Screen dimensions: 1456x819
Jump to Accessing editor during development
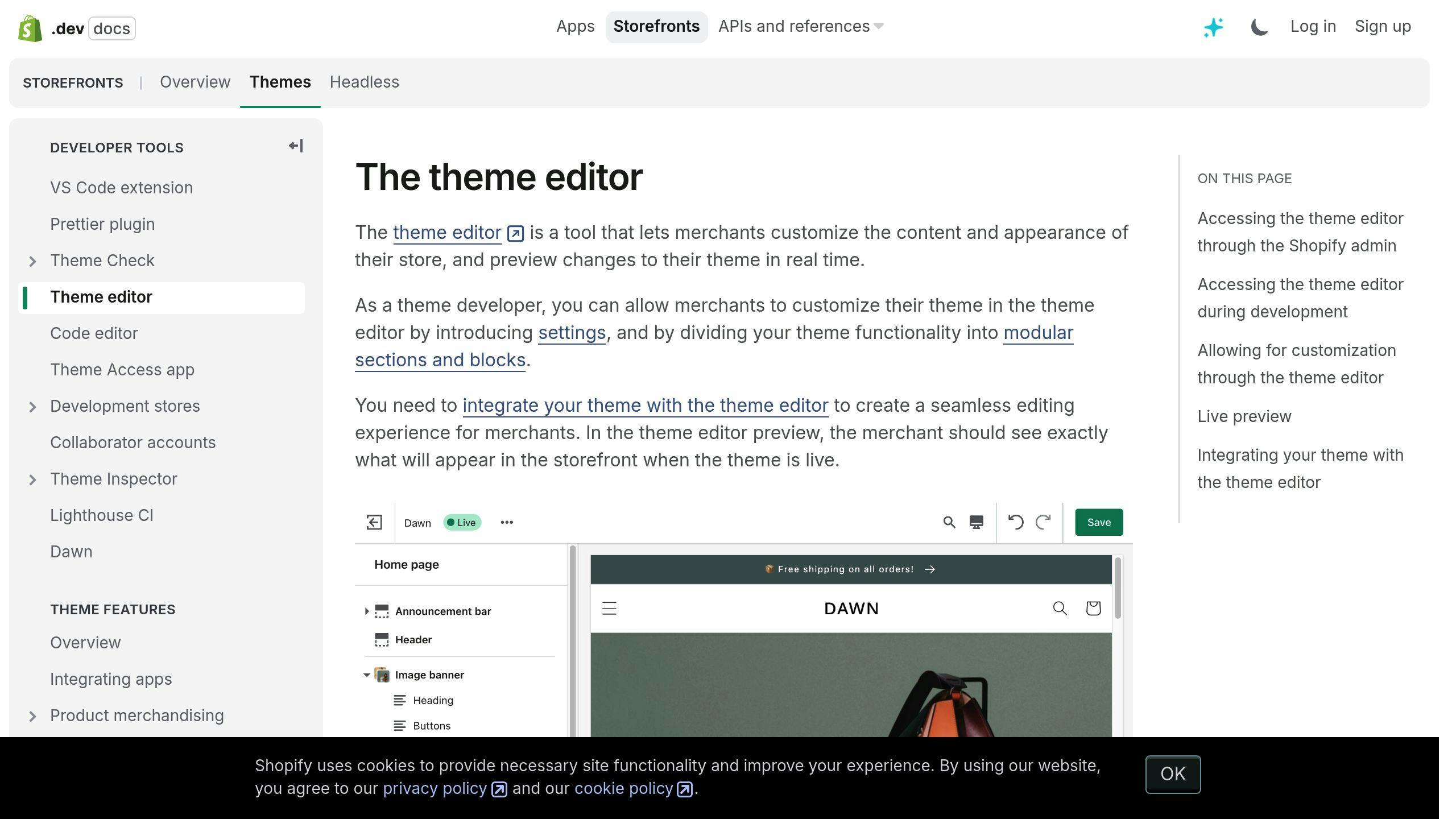click(x=1300, y=298)
